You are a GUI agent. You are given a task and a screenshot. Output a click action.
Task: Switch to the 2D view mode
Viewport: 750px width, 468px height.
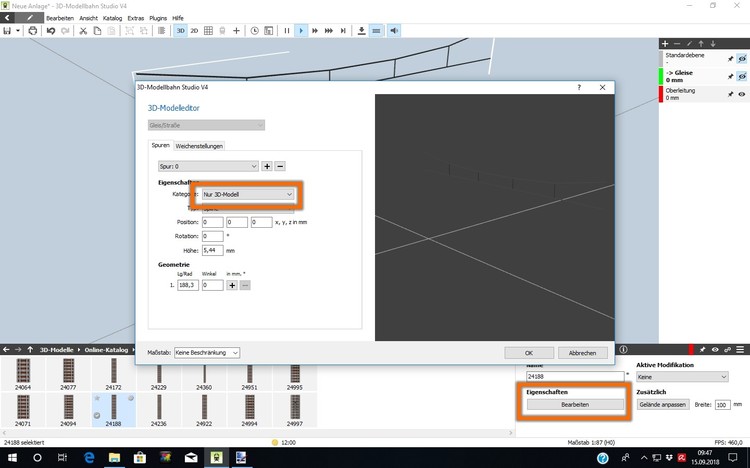(x=194, y=31)
